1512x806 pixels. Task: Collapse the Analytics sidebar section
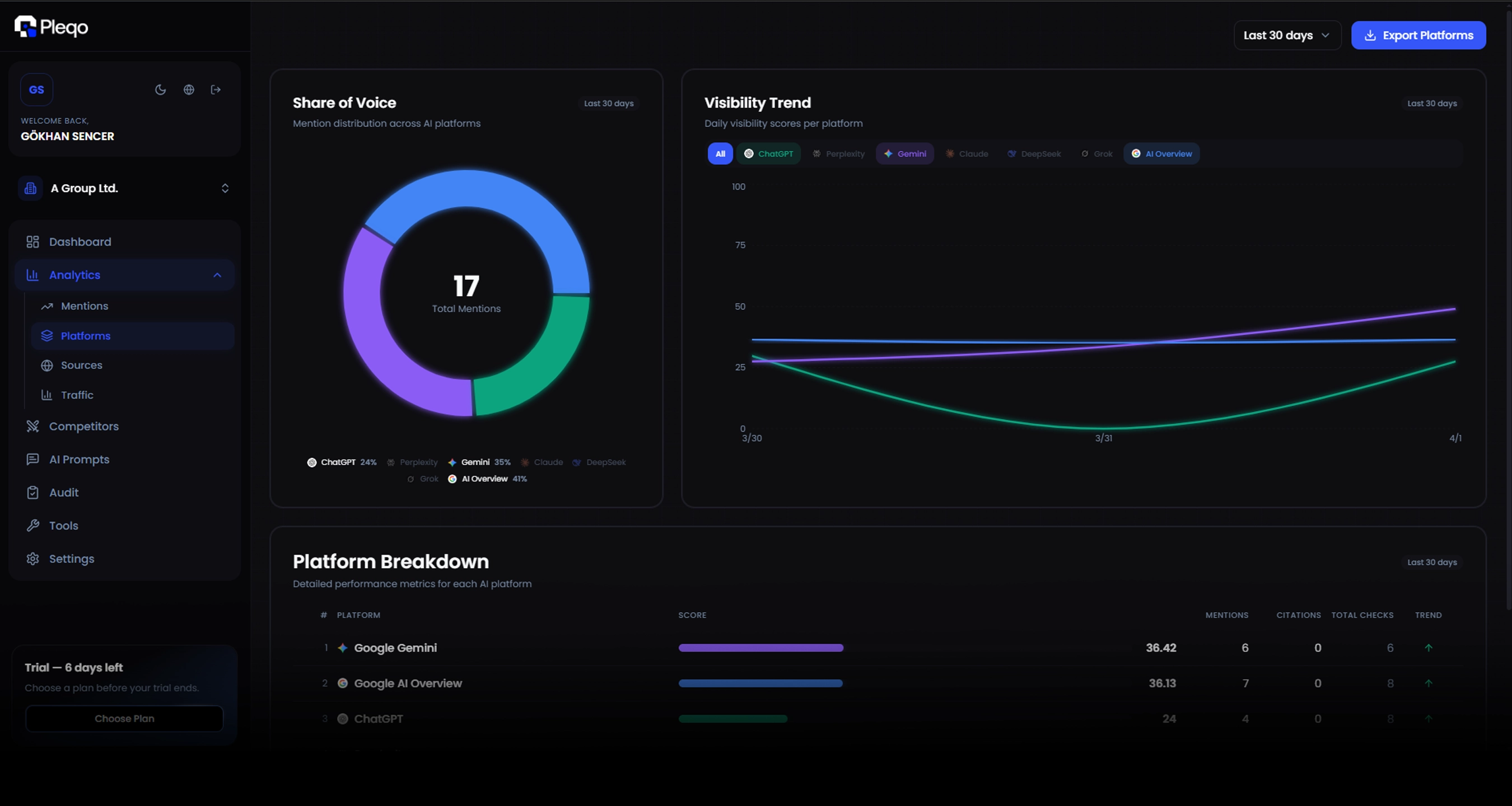tap(217, 274)
